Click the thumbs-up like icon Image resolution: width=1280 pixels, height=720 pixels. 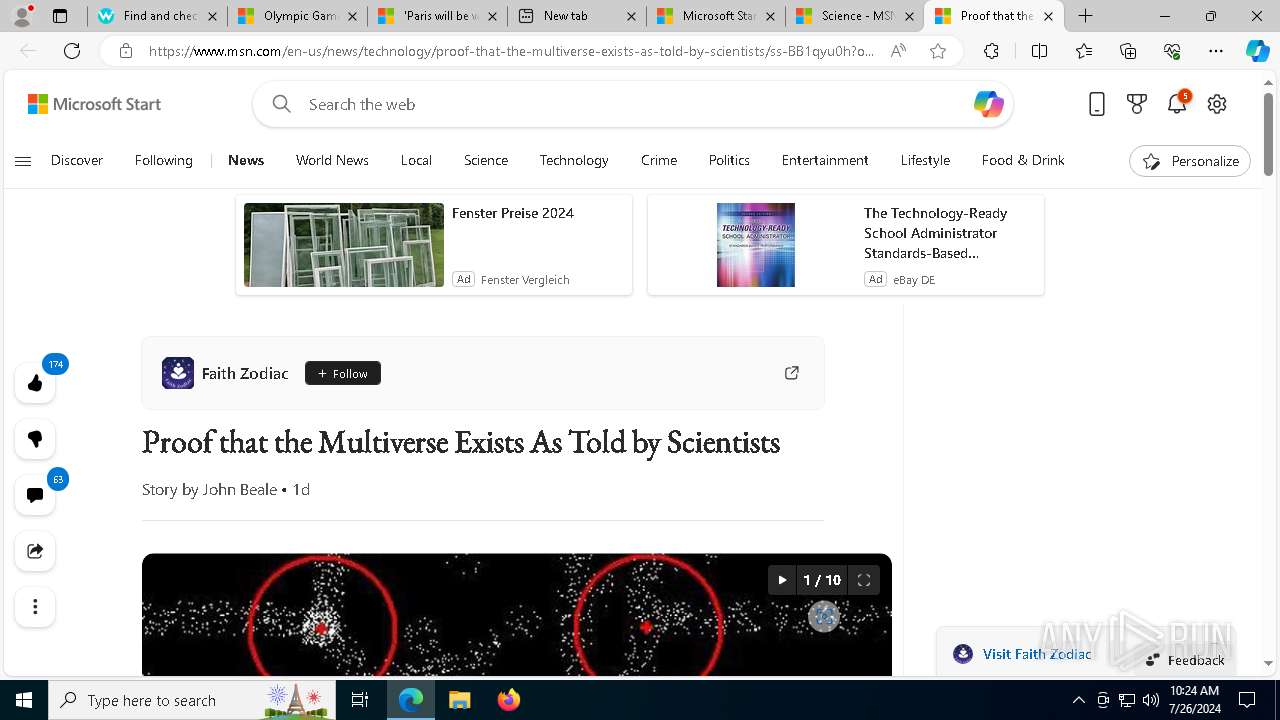(35, 383)
